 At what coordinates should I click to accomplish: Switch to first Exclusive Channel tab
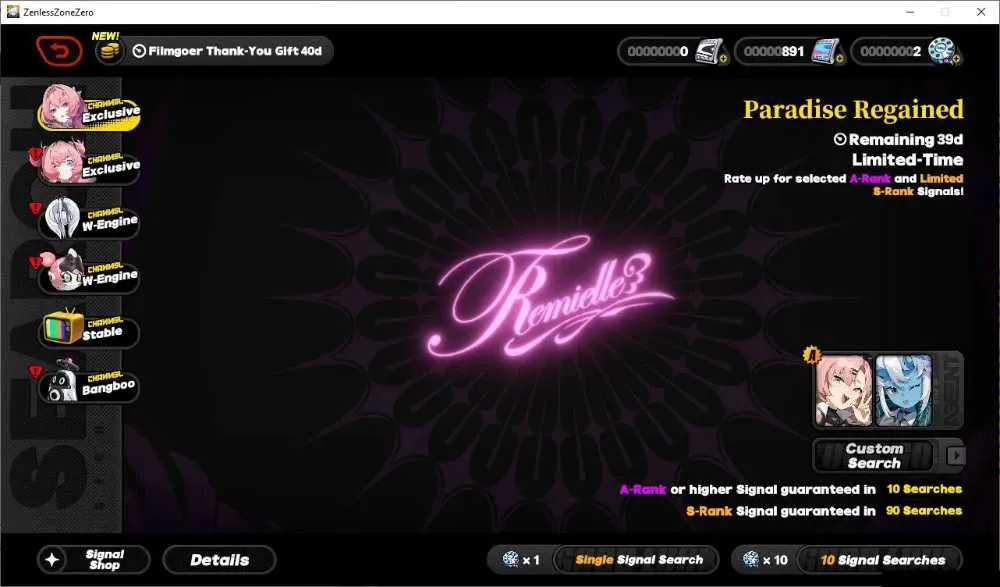coord(89,108)
